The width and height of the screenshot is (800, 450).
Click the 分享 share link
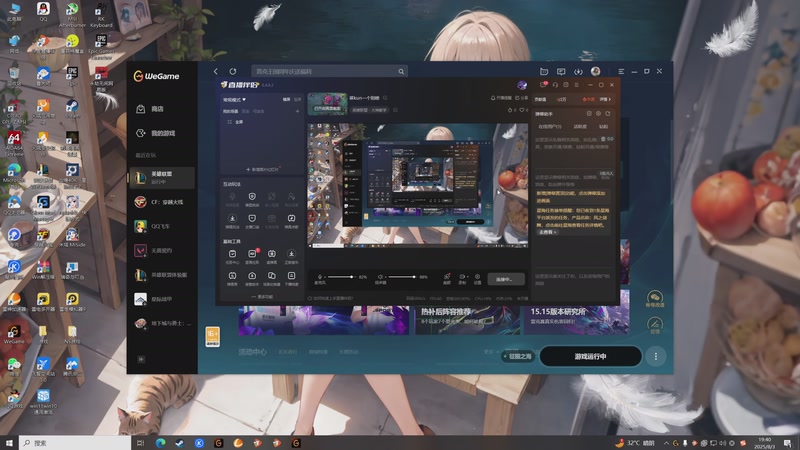[522, 98]
